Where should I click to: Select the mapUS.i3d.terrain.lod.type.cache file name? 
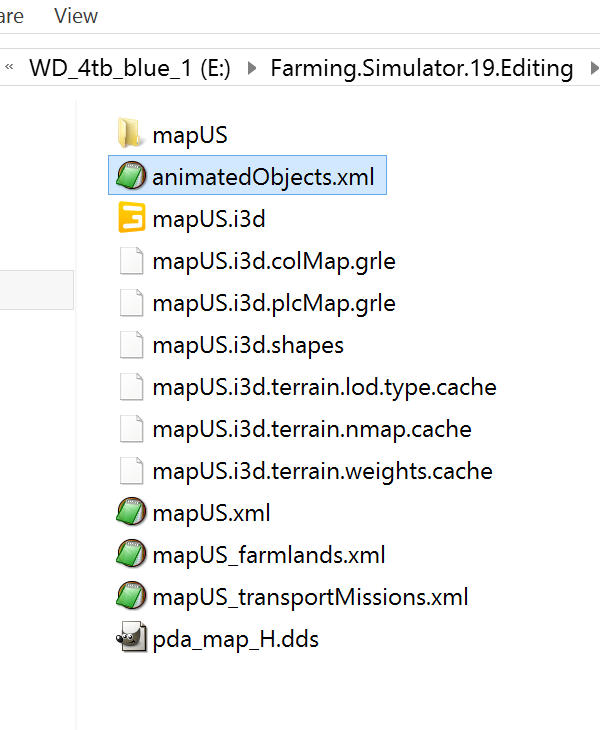tap(324, 387)
